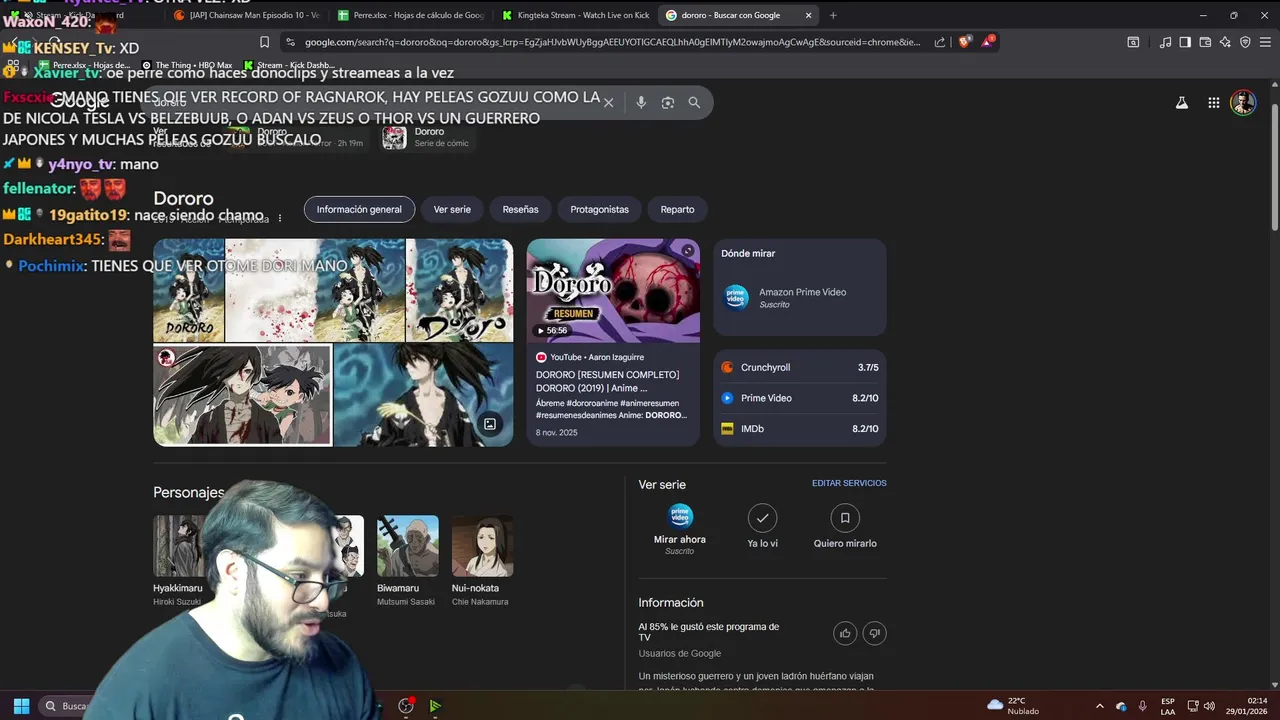Open the IMDb 8.2/10 rating row
Image resolution: width=1280 pixels, height=720 pixels.
[x=800, y=428]
